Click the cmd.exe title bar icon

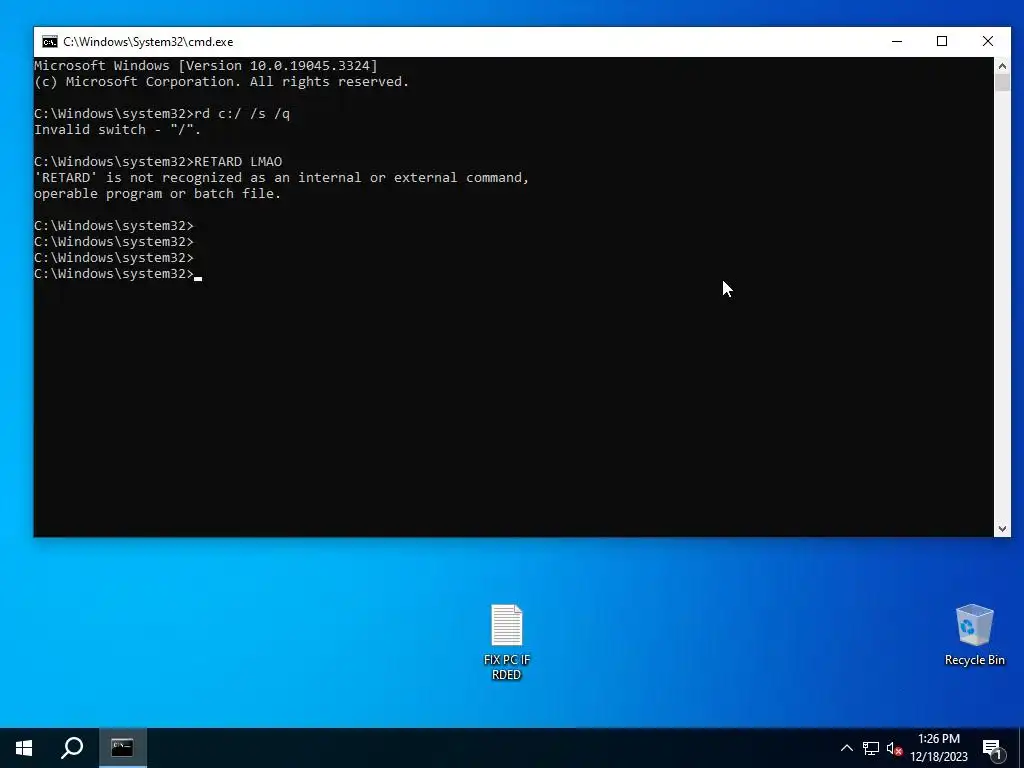[50, 42]
